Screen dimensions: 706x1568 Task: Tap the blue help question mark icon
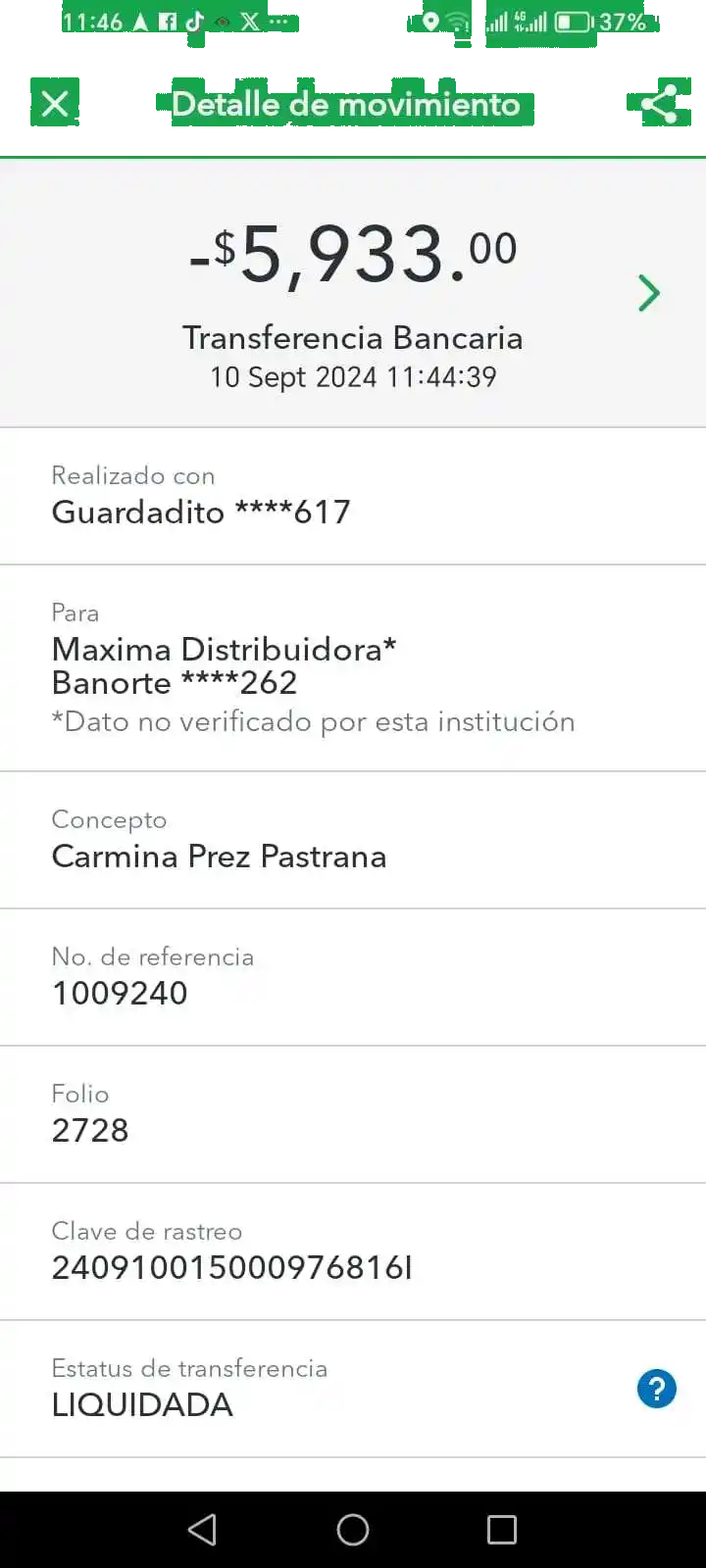[x=656, y=1389]
